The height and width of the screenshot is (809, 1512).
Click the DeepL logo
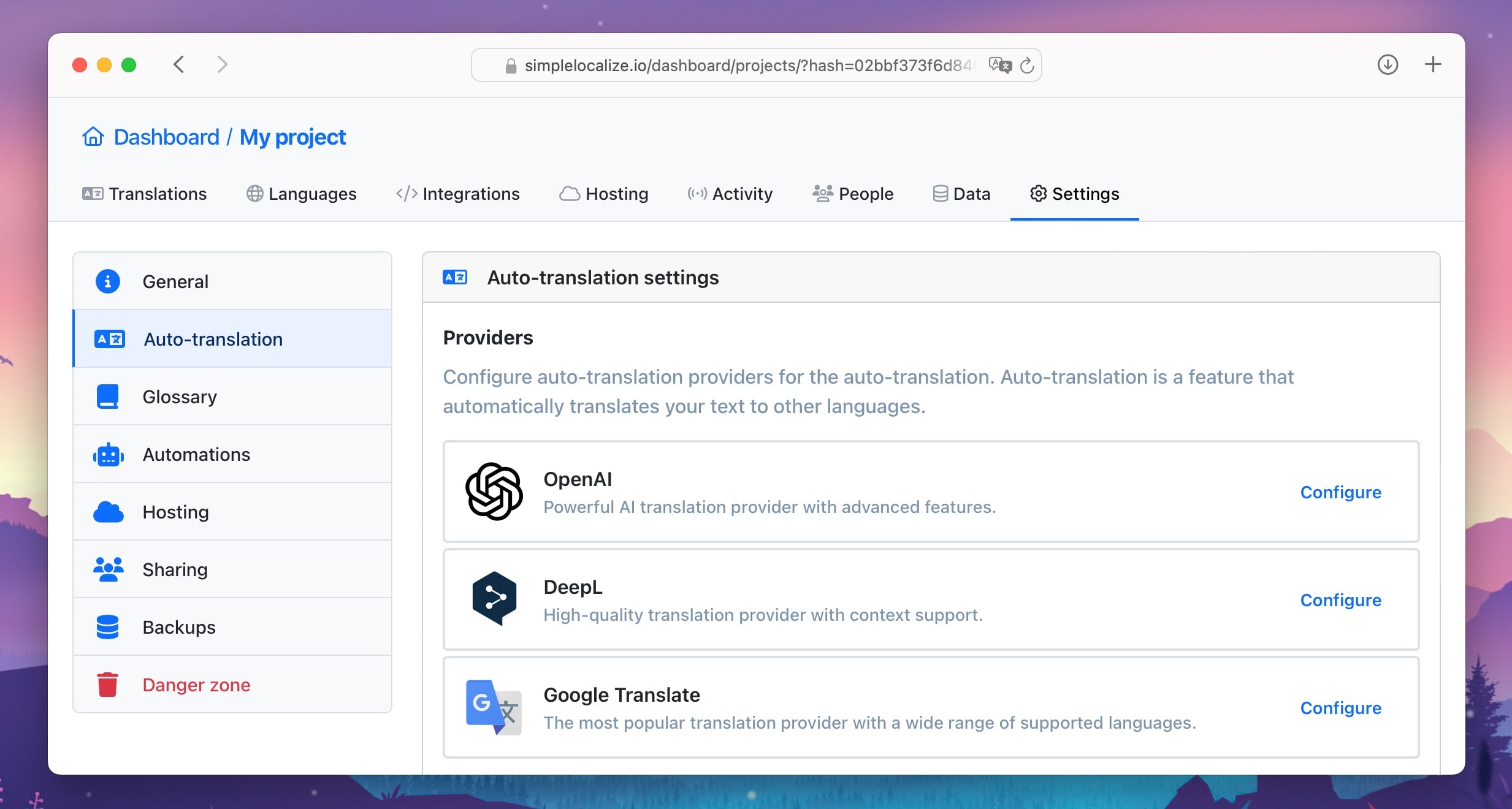[x=494, y=599]
